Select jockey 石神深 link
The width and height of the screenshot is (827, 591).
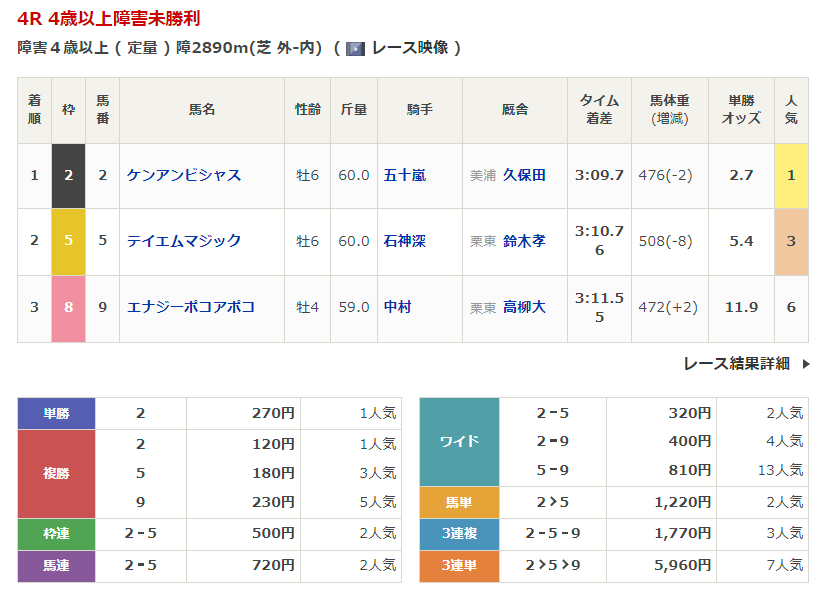[x=405, y=241]
